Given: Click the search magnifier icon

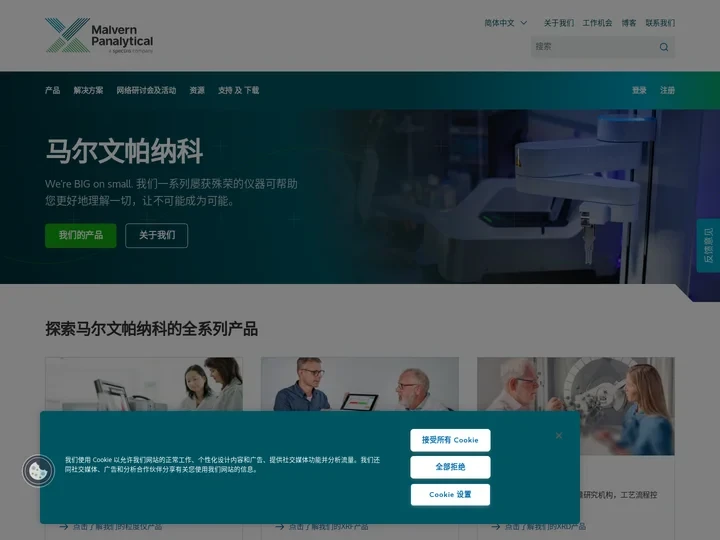Looking at the screenshot, I should coord(664,47).
